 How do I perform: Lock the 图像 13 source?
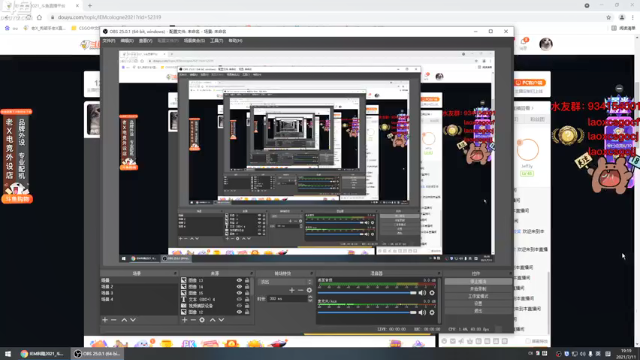click(247, 280)
